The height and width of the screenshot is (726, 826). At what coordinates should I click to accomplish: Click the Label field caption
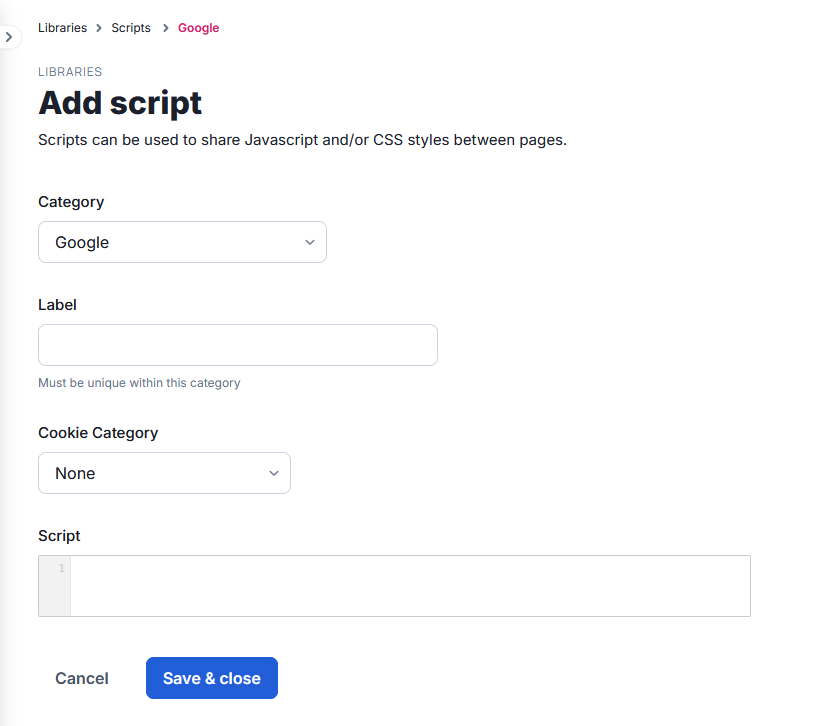tap(57, 305)
